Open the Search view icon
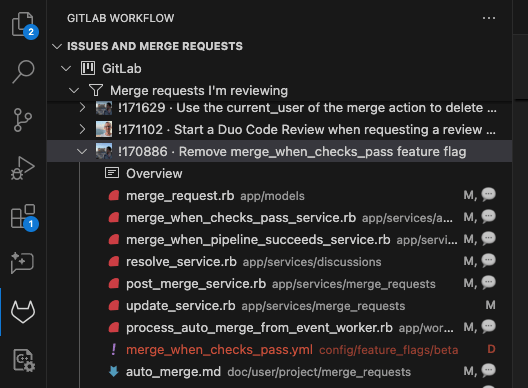The width and height of the screenshot is (528, 388). [23, 71]
